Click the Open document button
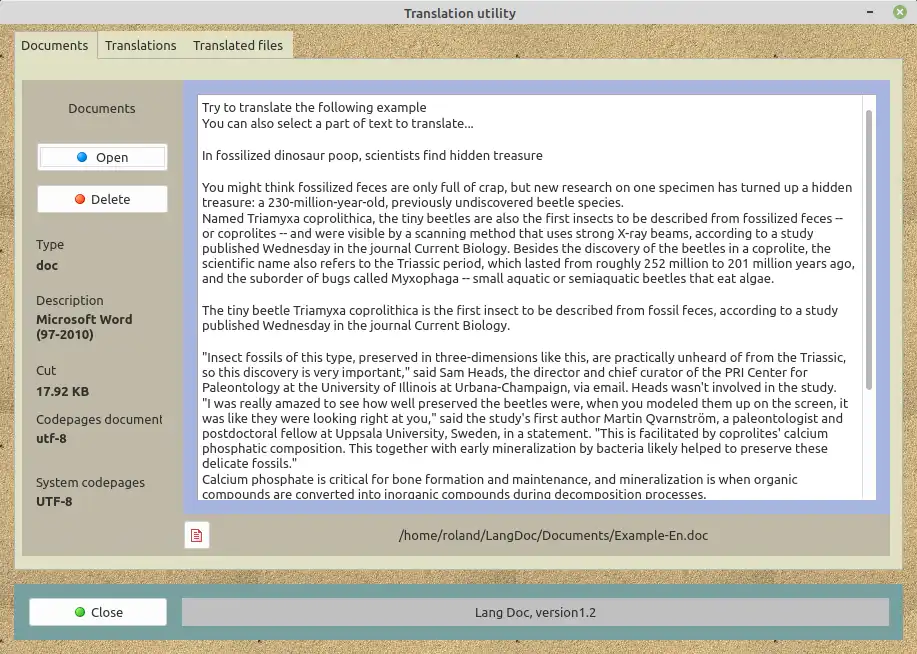917x654 pixels. pos(102,157)
